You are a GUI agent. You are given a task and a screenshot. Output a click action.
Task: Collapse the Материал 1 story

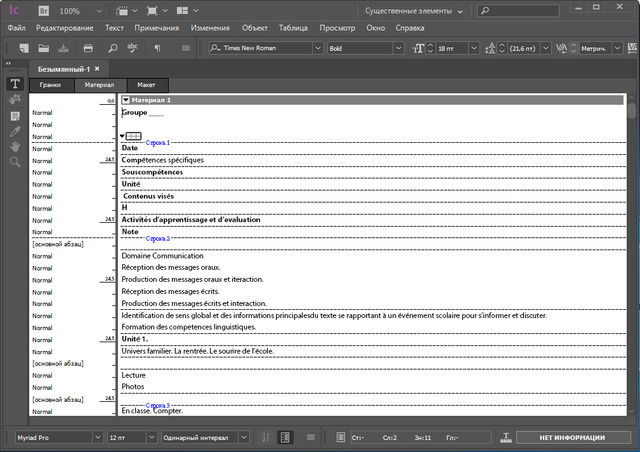[x=125, y=100]
